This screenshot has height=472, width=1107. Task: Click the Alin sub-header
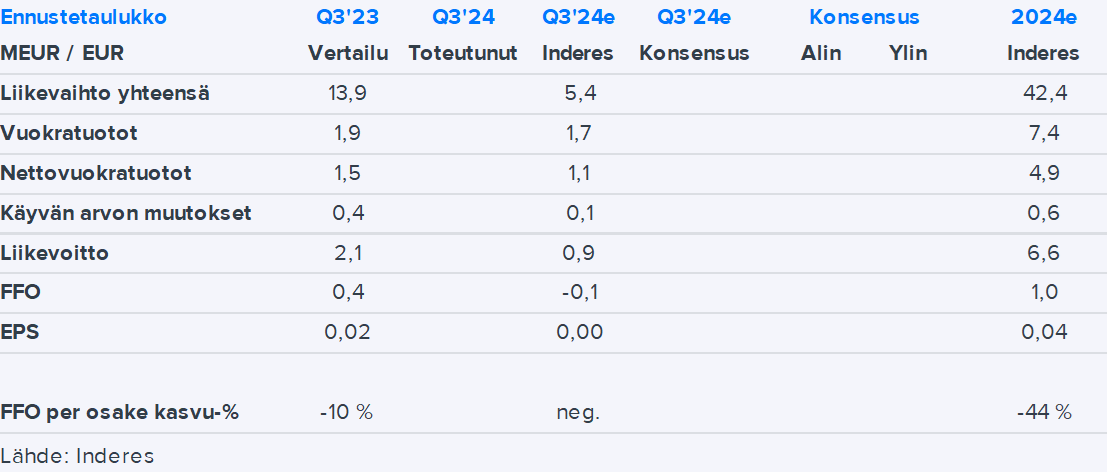pos(820,53)
